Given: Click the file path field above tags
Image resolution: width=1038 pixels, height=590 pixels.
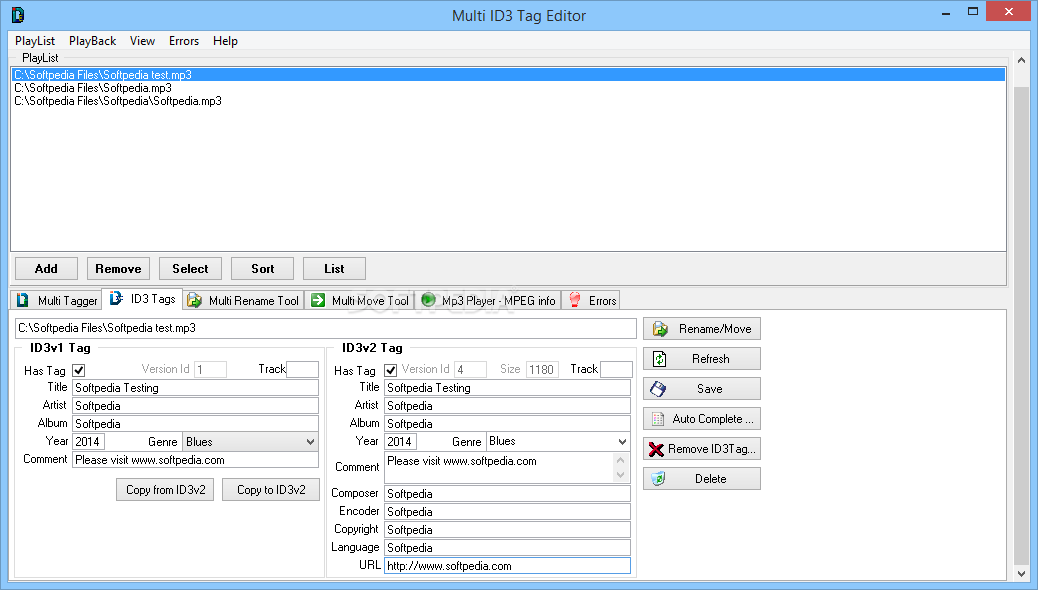Looking at the screenshot, I should coord(326,328).
